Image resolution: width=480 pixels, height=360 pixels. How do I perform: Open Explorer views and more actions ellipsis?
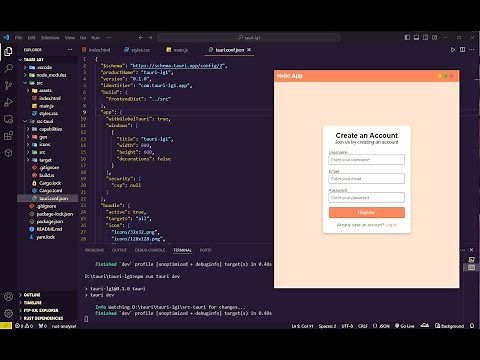click(70, 50)
